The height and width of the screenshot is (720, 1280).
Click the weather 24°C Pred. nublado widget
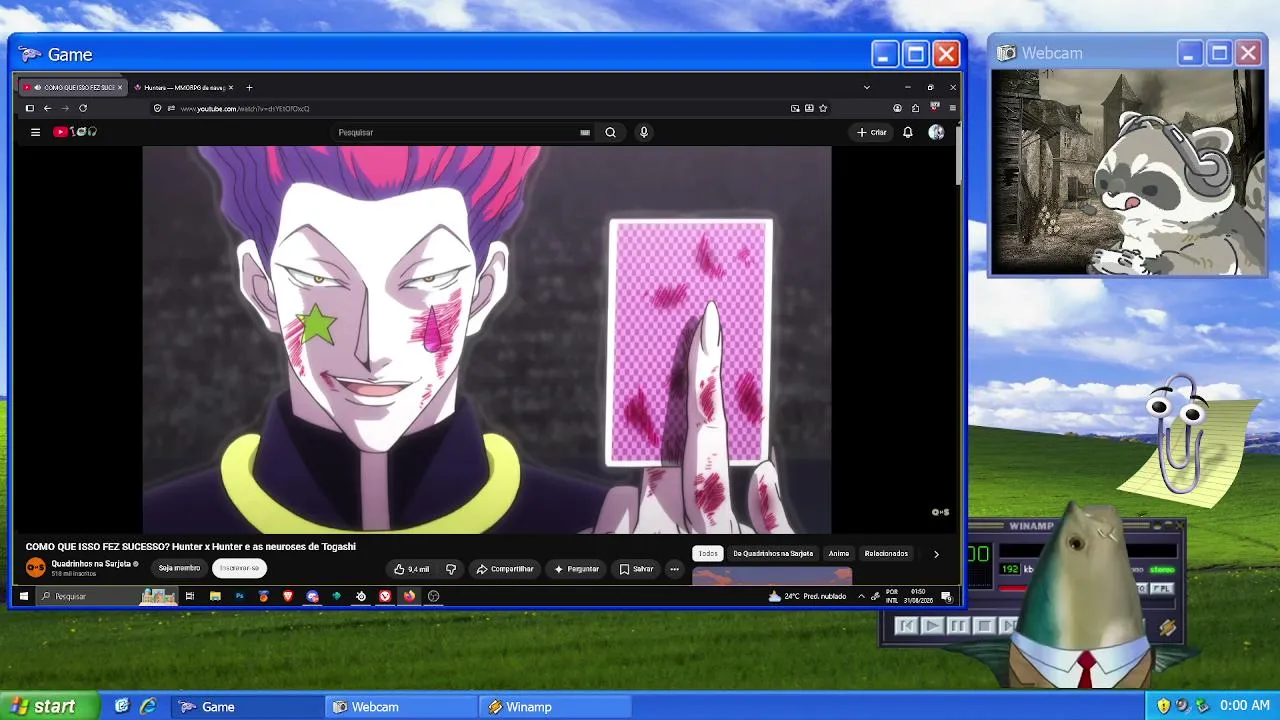807,596
